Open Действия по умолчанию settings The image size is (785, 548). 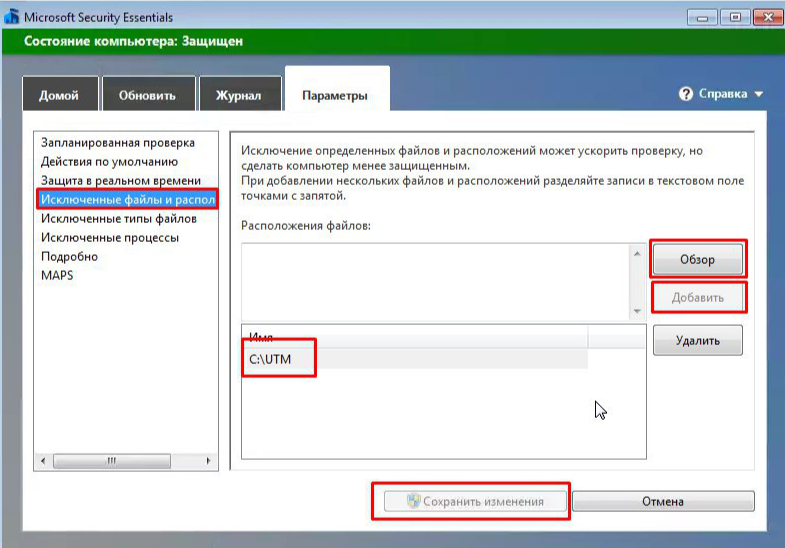tap(109, 162)
